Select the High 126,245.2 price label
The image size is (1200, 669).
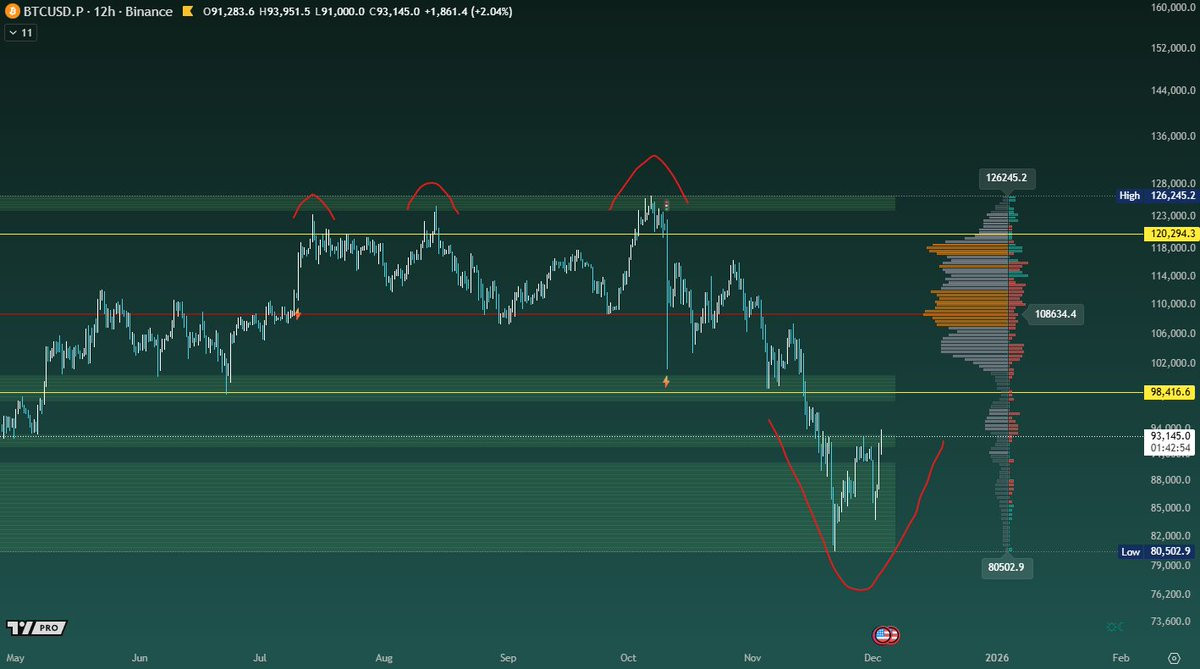click(x=1158, y=196)
